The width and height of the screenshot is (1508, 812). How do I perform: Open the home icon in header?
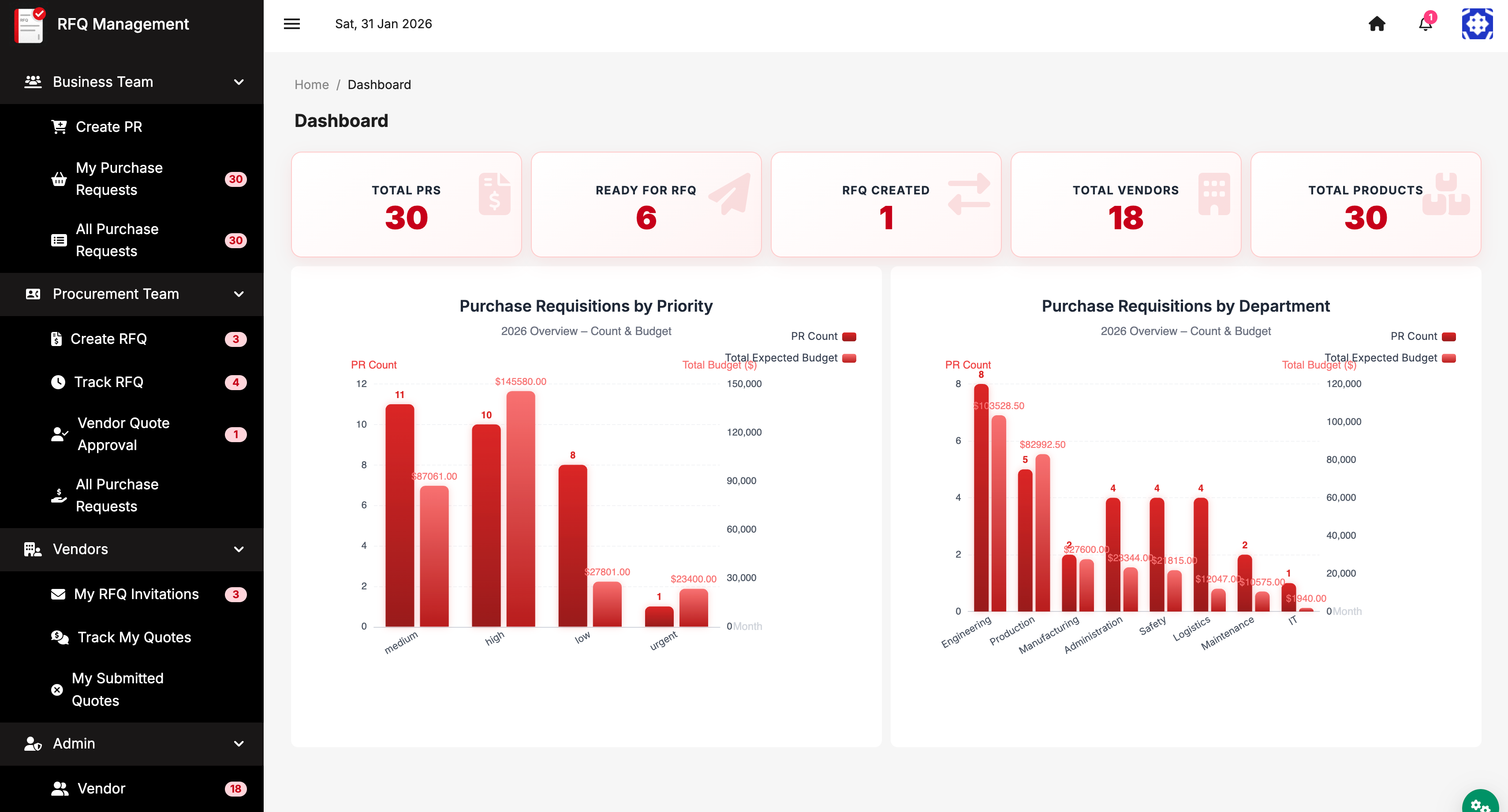pos(1376,24)
